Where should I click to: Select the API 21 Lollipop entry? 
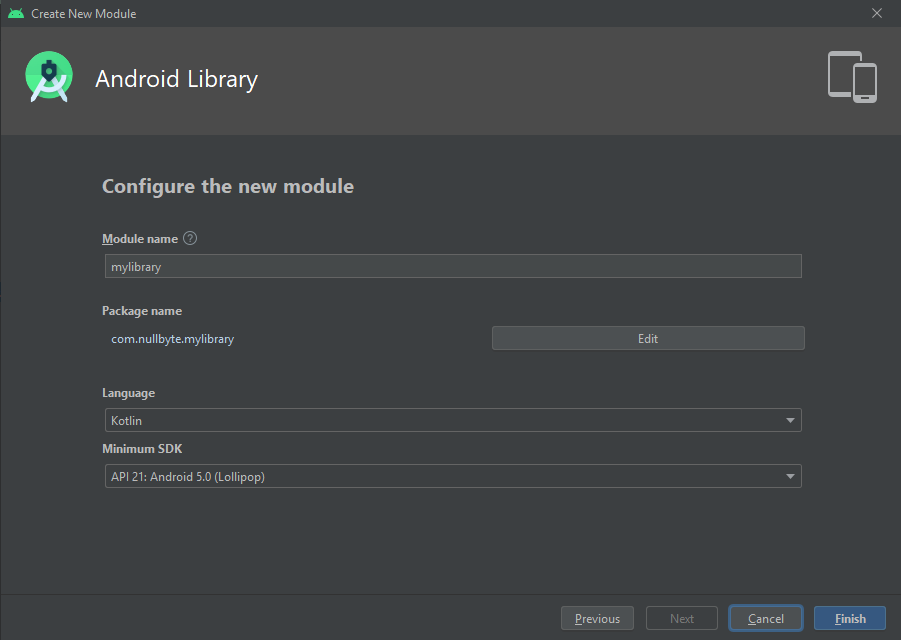186,476
